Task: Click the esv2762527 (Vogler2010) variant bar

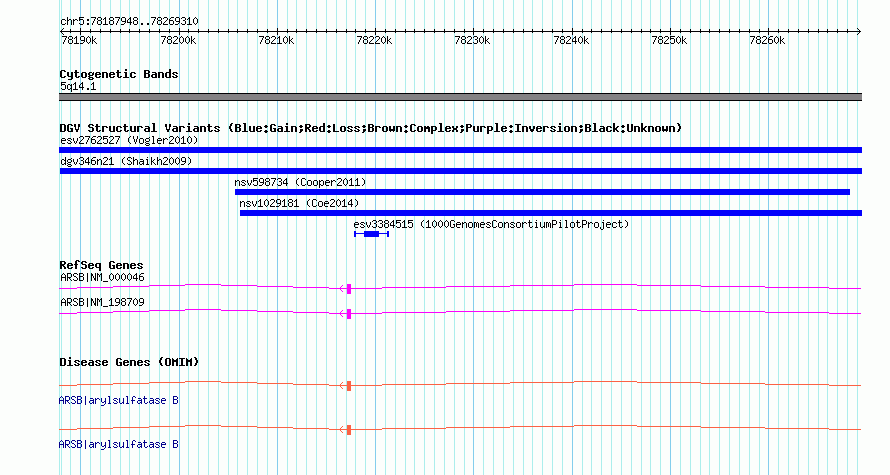Action: [x=460, y=150]
